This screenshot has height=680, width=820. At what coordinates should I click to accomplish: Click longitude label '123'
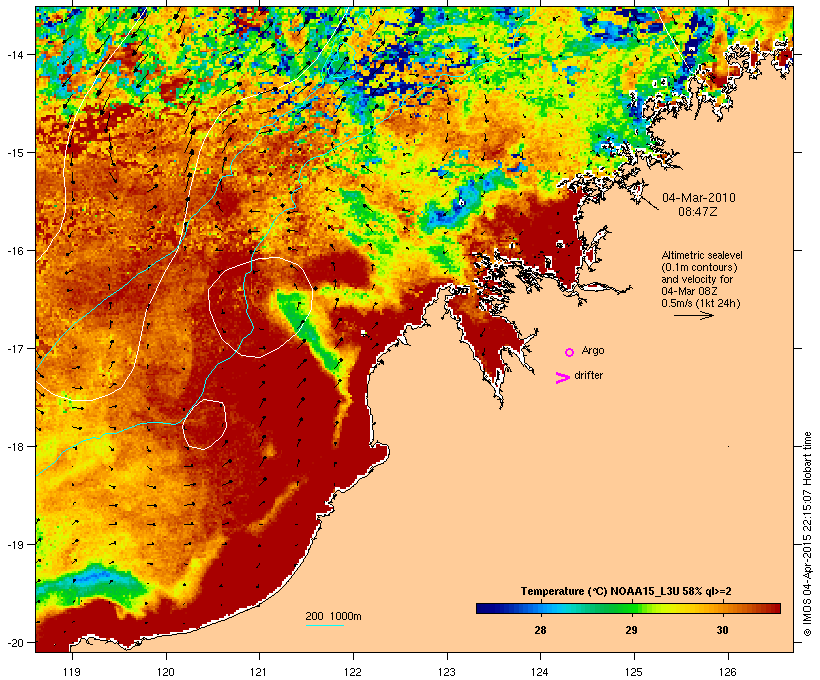pos(447,672)
